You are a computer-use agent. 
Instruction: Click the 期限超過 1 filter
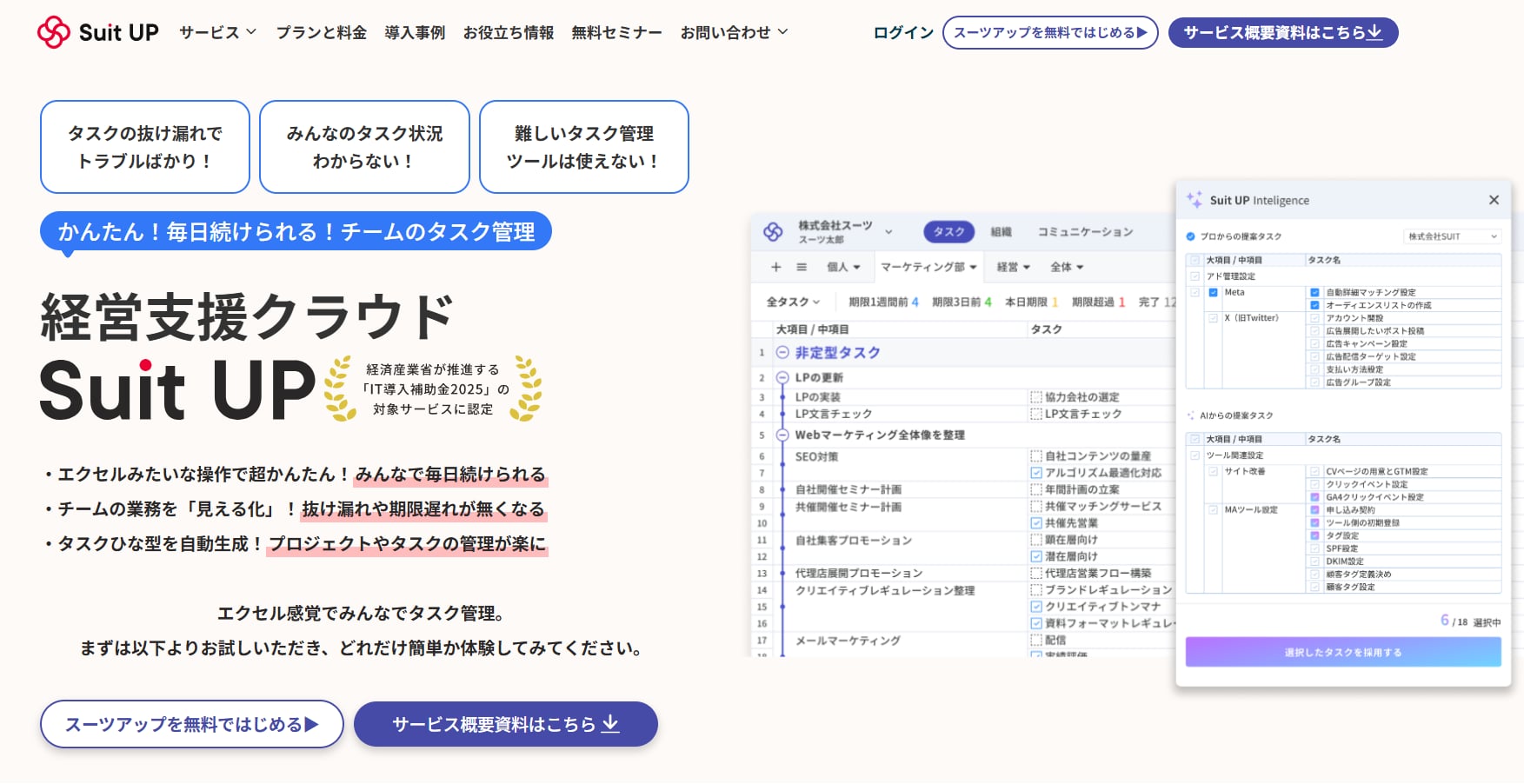click(x=1098, y=302)
